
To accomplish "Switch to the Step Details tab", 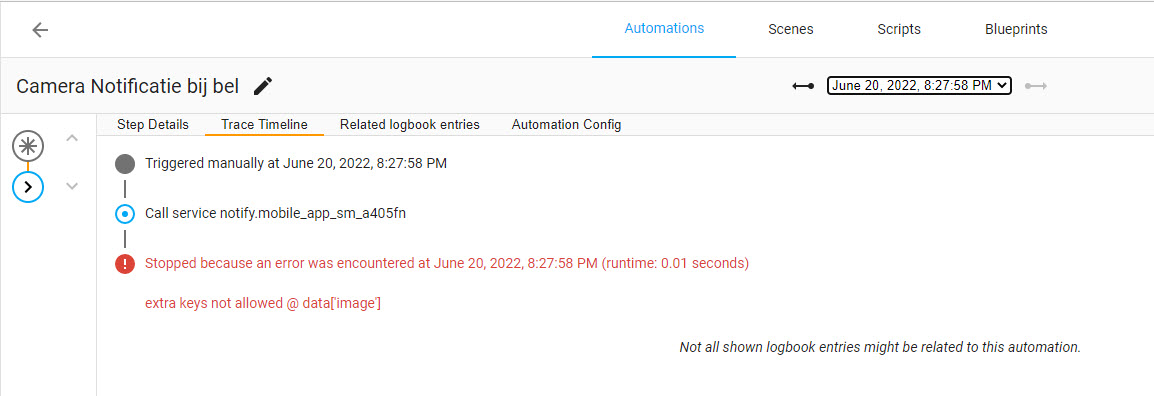I will (x=152, y=124).
